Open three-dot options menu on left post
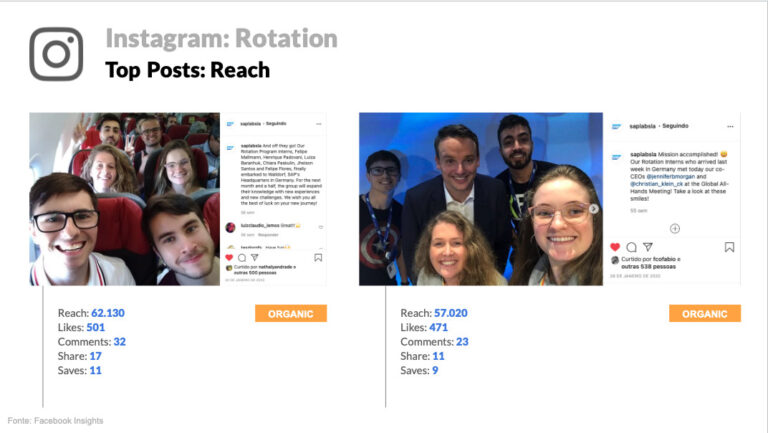 click(x=320, y=124)
